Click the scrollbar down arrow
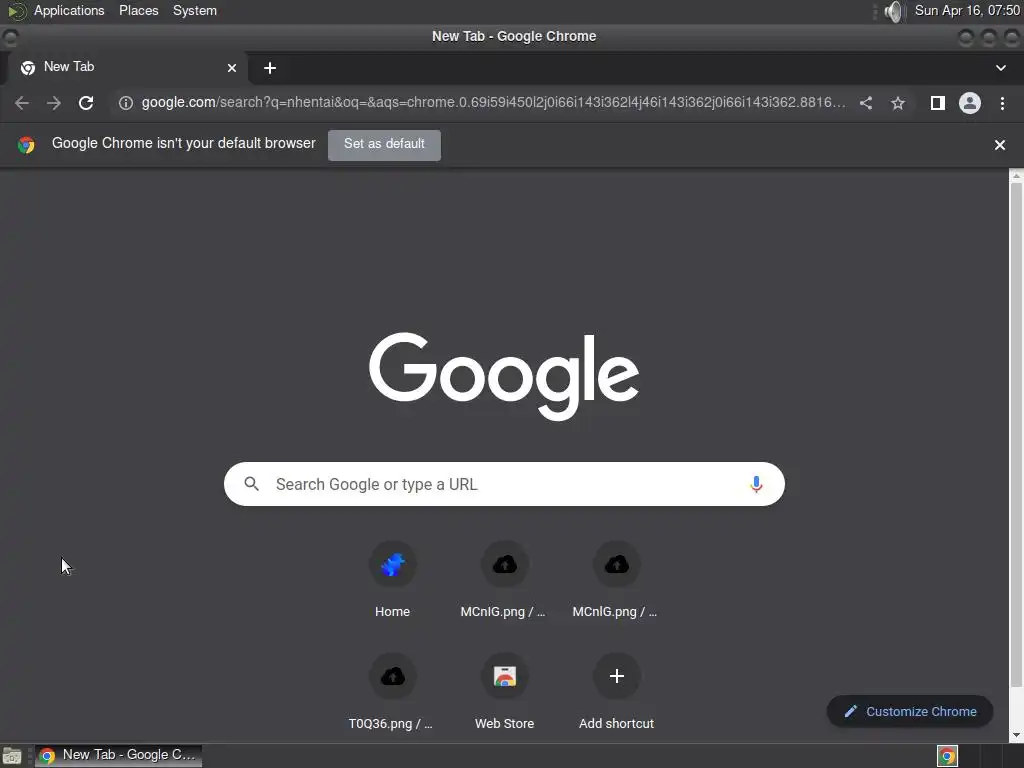Screen dimensions: 1024x768 tap(1016, 736)
